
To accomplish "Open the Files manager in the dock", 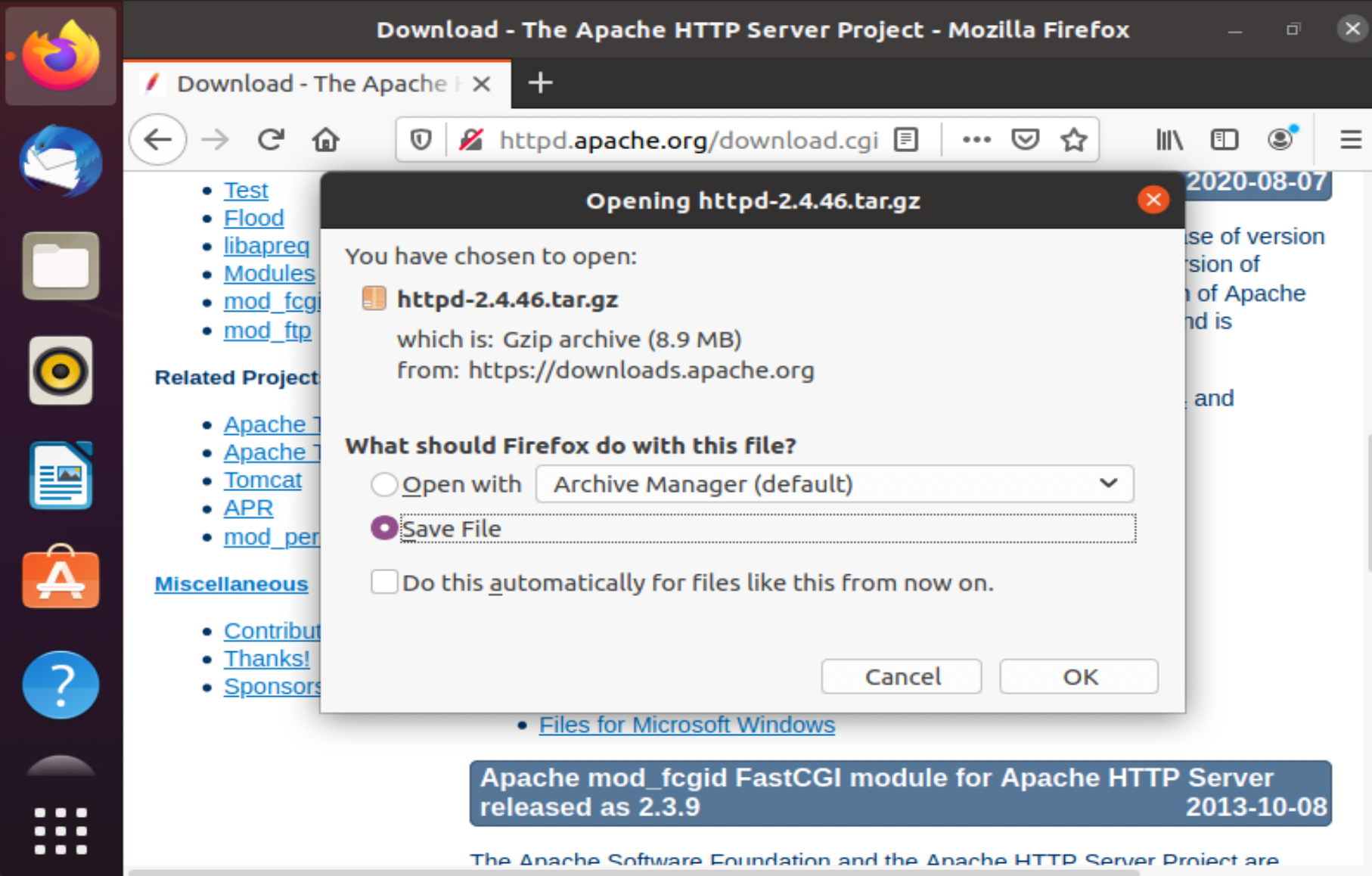I will 61,266.
